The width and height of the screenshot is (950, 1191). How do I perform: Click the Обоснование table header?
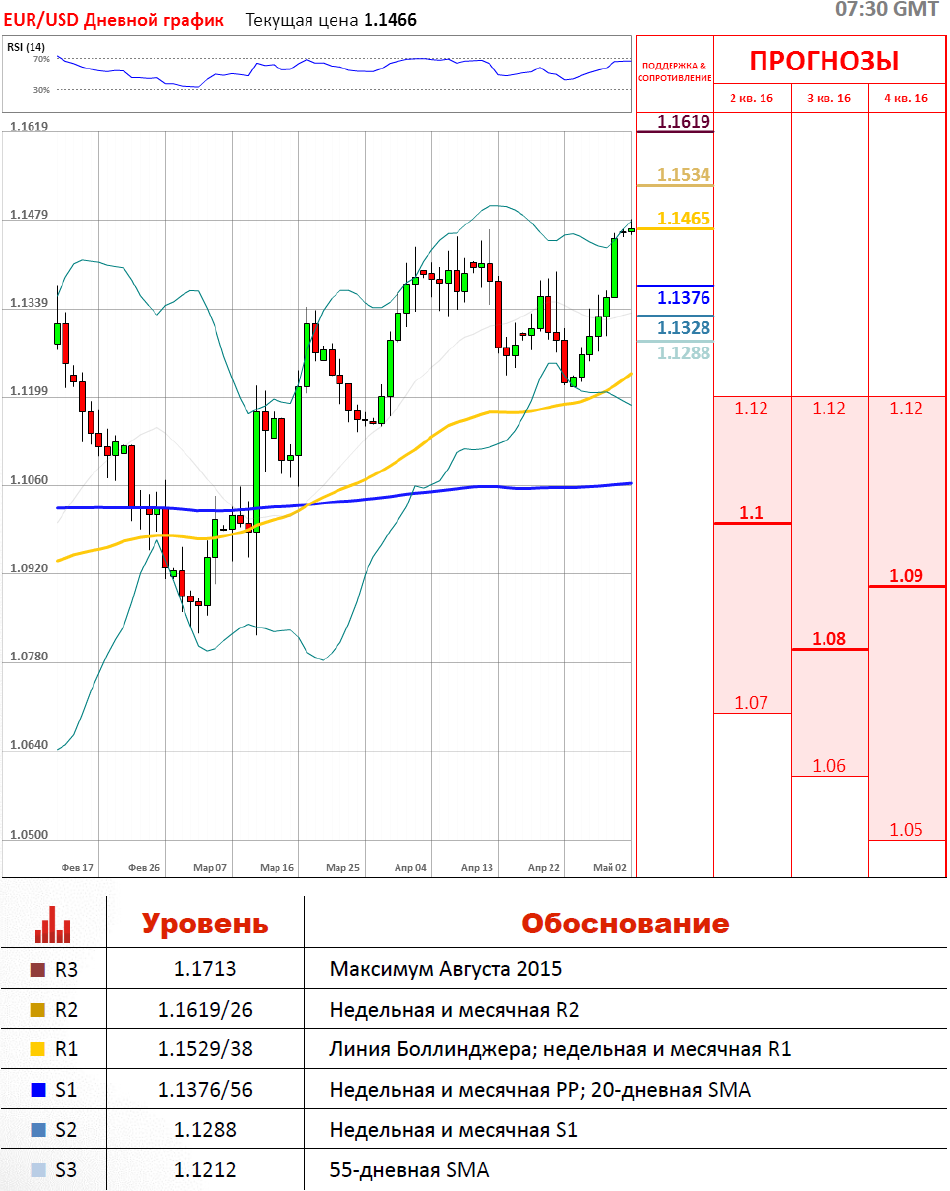click(x=625, y=924)
